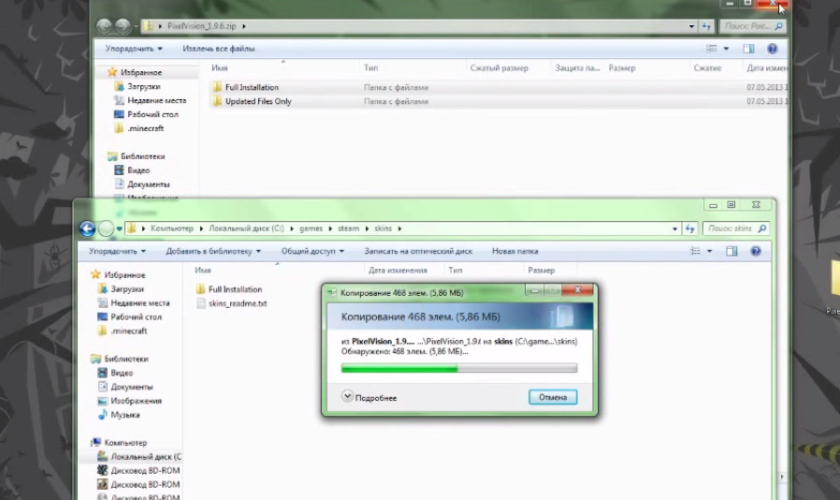The width and height of the screenshot is (840, 500).
Task: Open Загрузки in zip window sidebar
Action: pyautogui.click(x=144, y=86)
